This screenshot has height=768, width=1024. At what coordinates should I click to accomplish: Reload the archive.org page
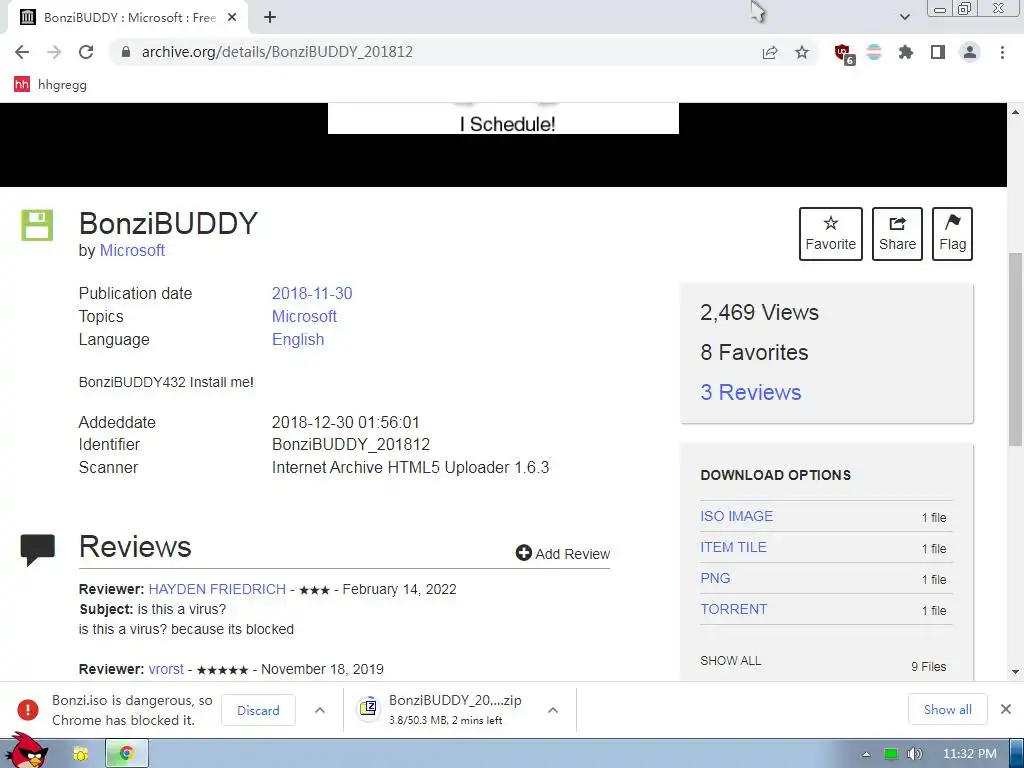[x=86, y=52]
